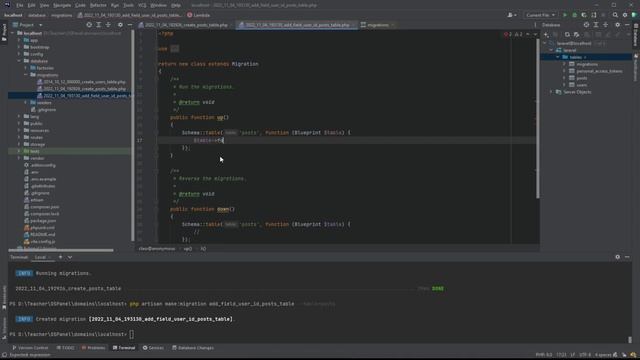The height and width of the screenshot is (360, 640).
Task: Open the File menu
Action: tap(20, 5)
